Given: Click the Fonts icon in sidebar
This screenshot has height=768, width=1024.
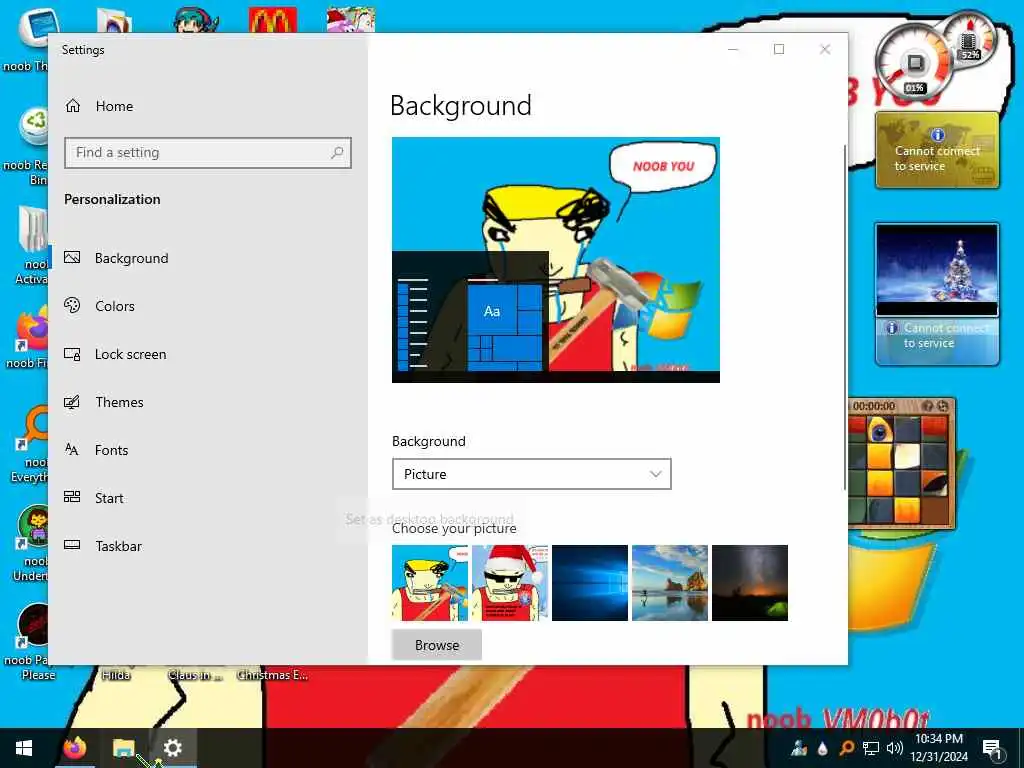Looking at the screenshot, I should (72, 449).
